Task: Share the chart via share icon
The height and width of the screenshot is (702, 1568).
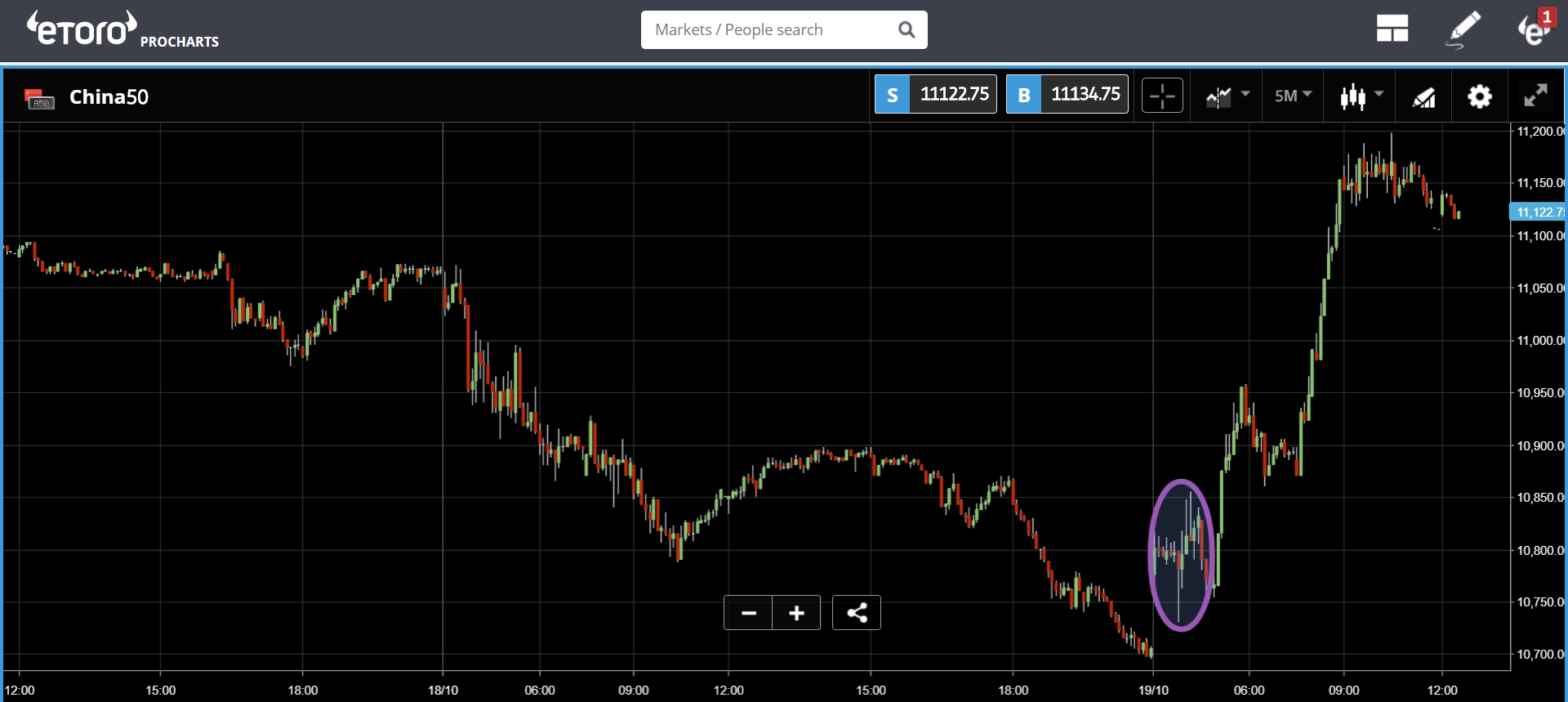Action: [857, 613]
